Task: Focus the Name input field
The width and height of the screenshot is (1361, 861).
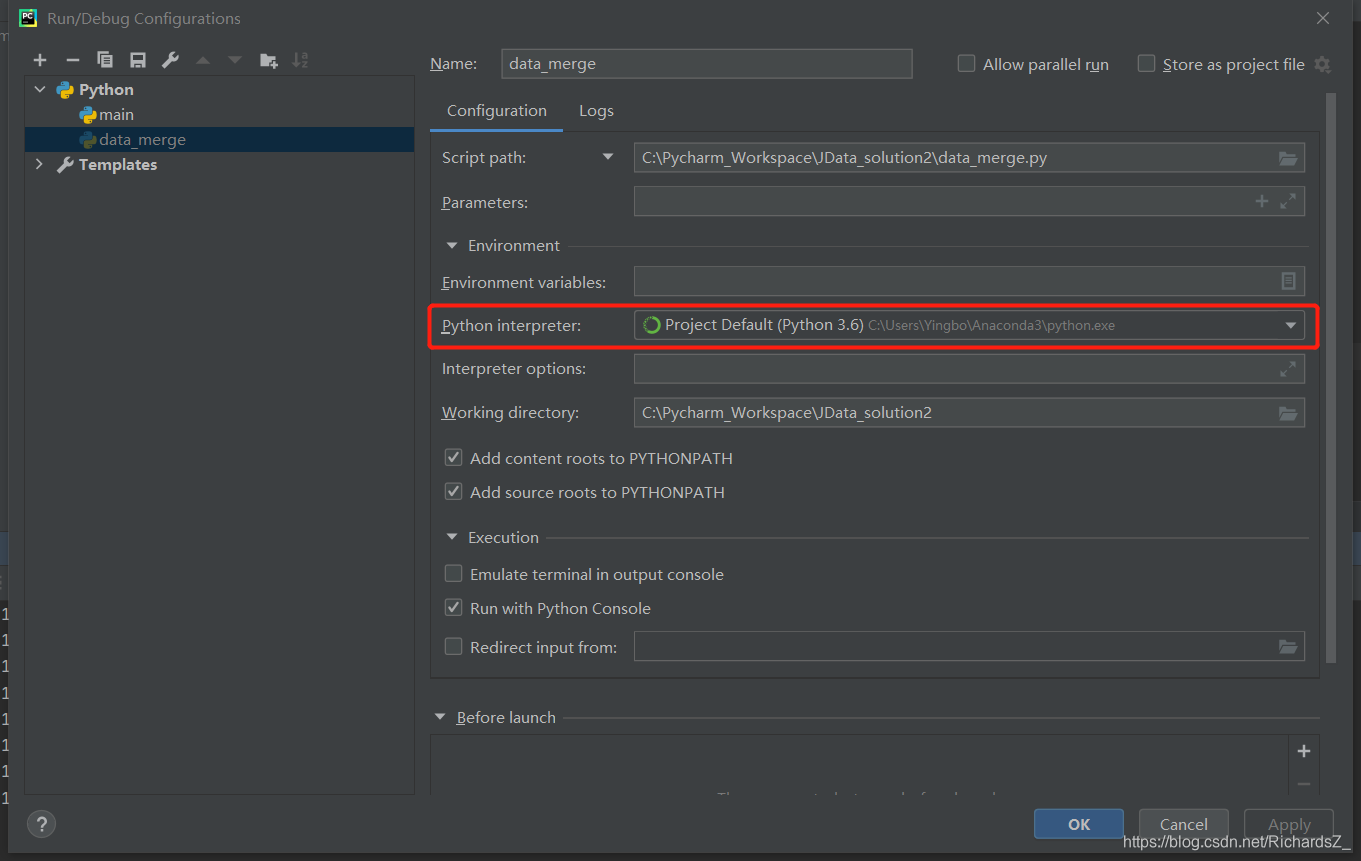Action: click(x=707, y=64)
